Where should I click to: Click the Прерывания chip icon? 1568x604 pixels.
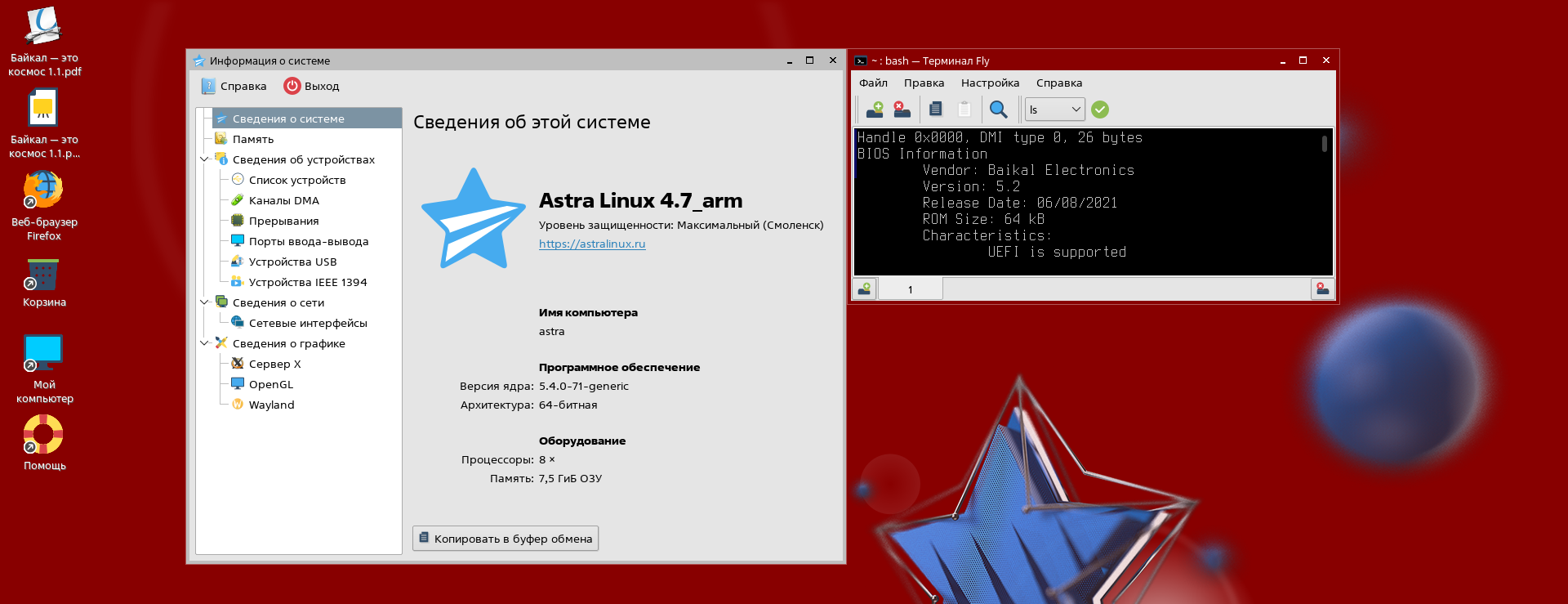238,220
